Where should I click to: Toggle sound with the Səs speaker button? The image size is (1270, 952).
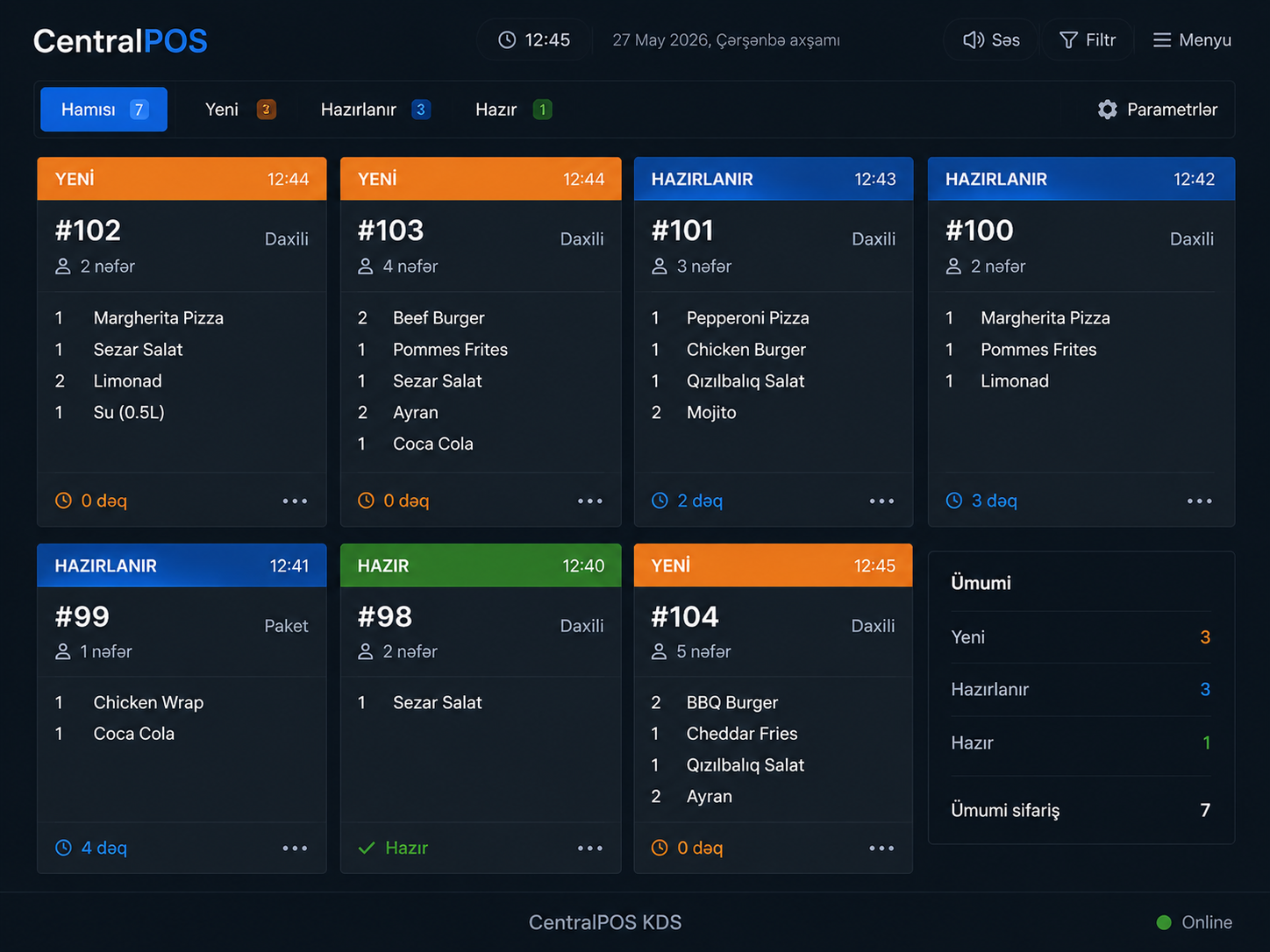991,40
